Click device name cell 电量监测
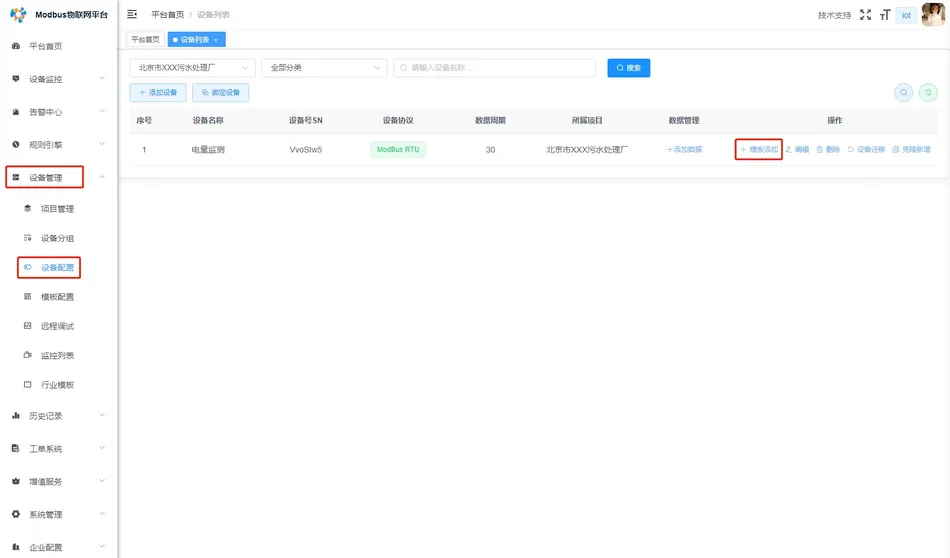Viewport: 950px width, 558px height. click(208, 150)
